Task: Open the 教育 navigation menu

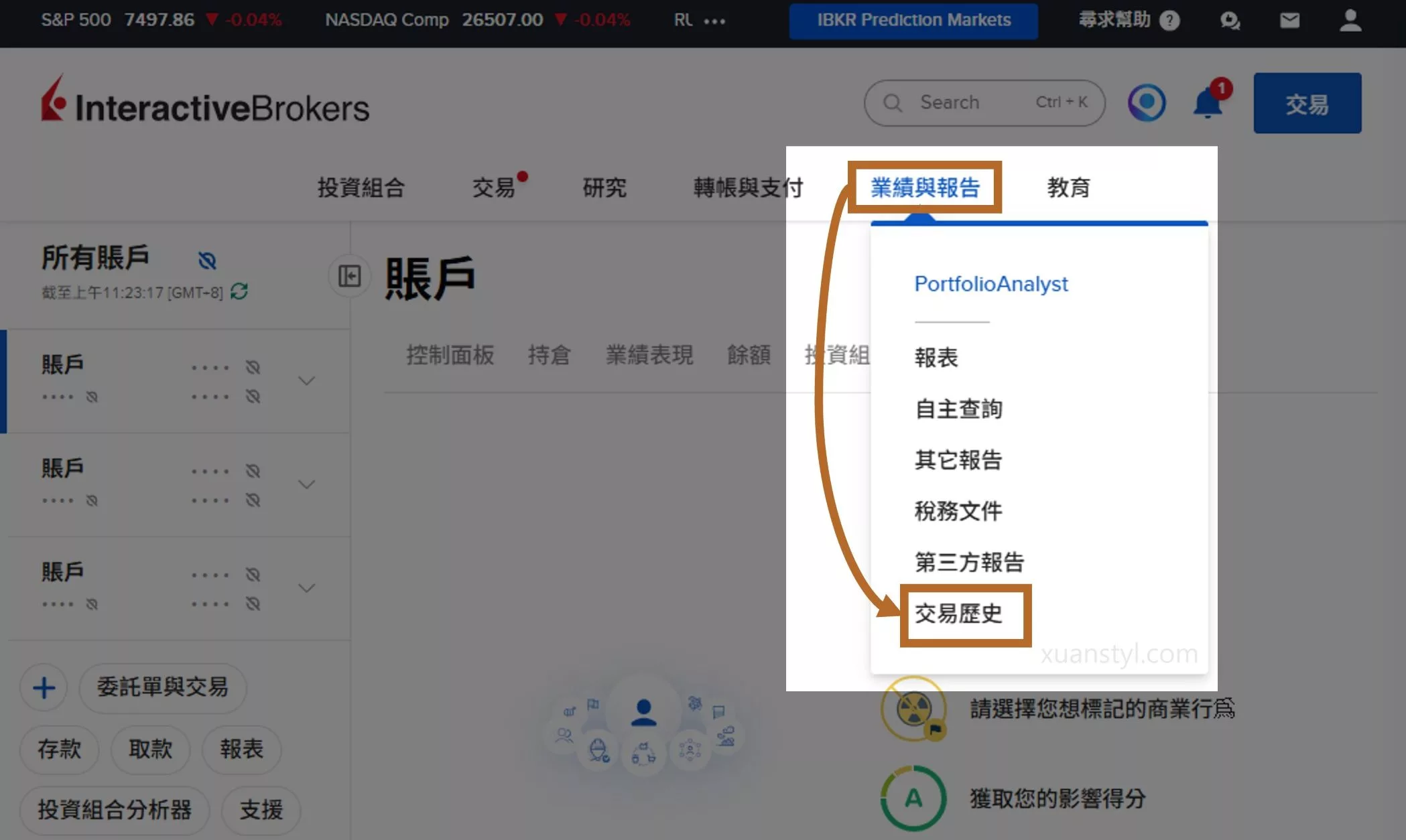Action: [x=1069, y=188]
